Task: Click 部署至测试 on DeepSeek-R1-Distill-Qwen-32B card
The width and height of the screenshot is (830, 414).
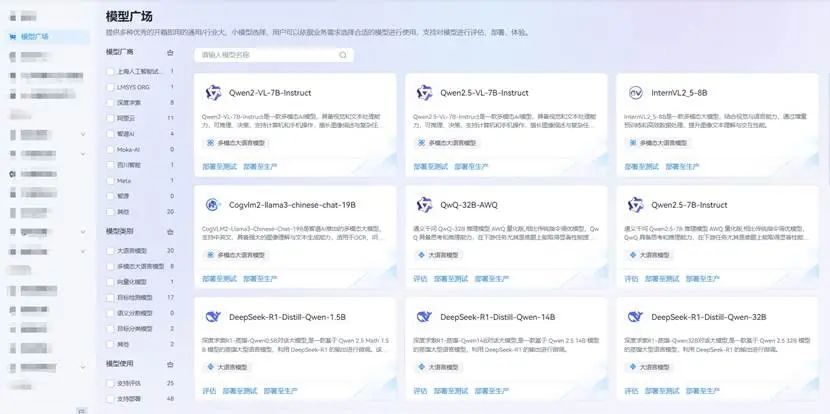Action: pyautogui.click(x=662, y=391)
